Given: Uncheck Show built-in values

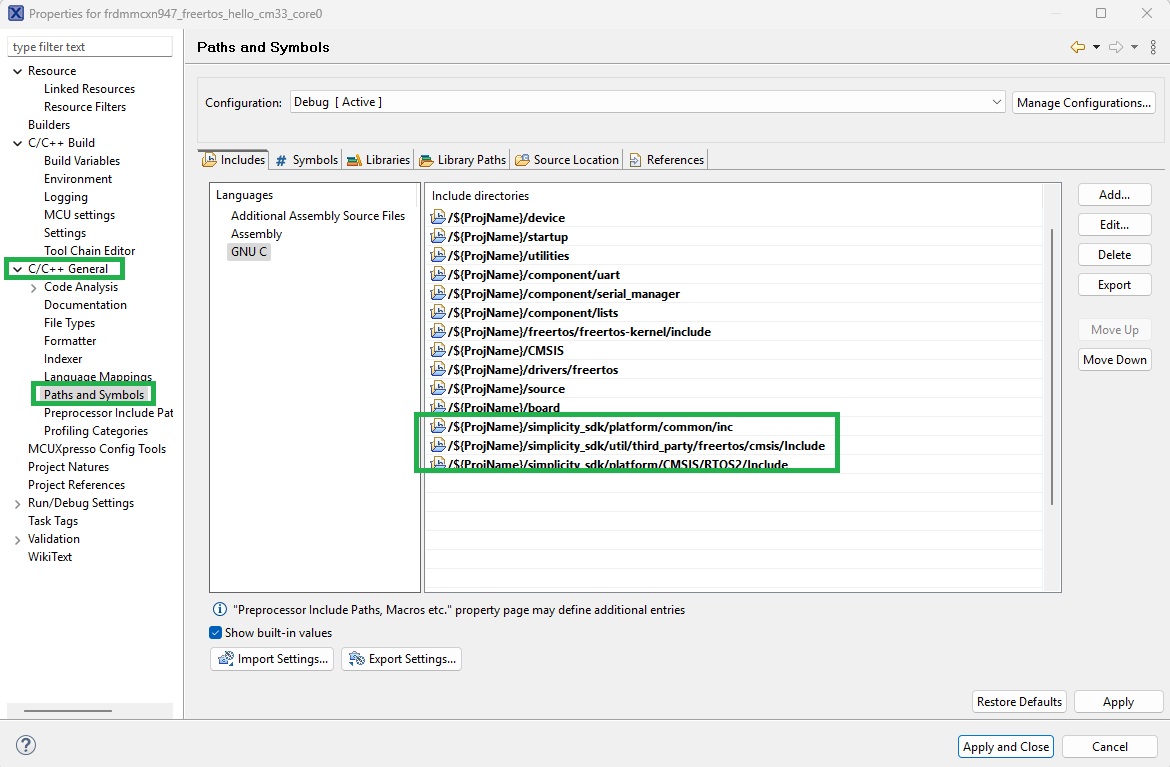Looking at the screenshot, I should [x=214, y=631].
